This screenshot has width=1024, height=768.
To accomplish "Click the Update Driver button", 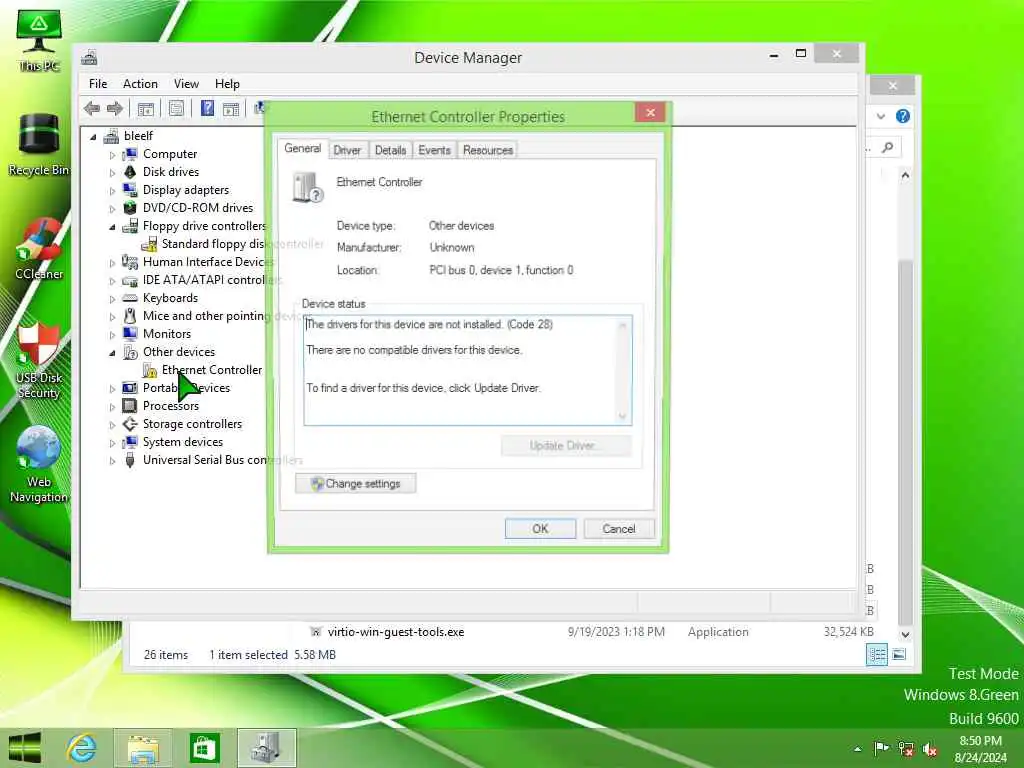I will (566, 446).
